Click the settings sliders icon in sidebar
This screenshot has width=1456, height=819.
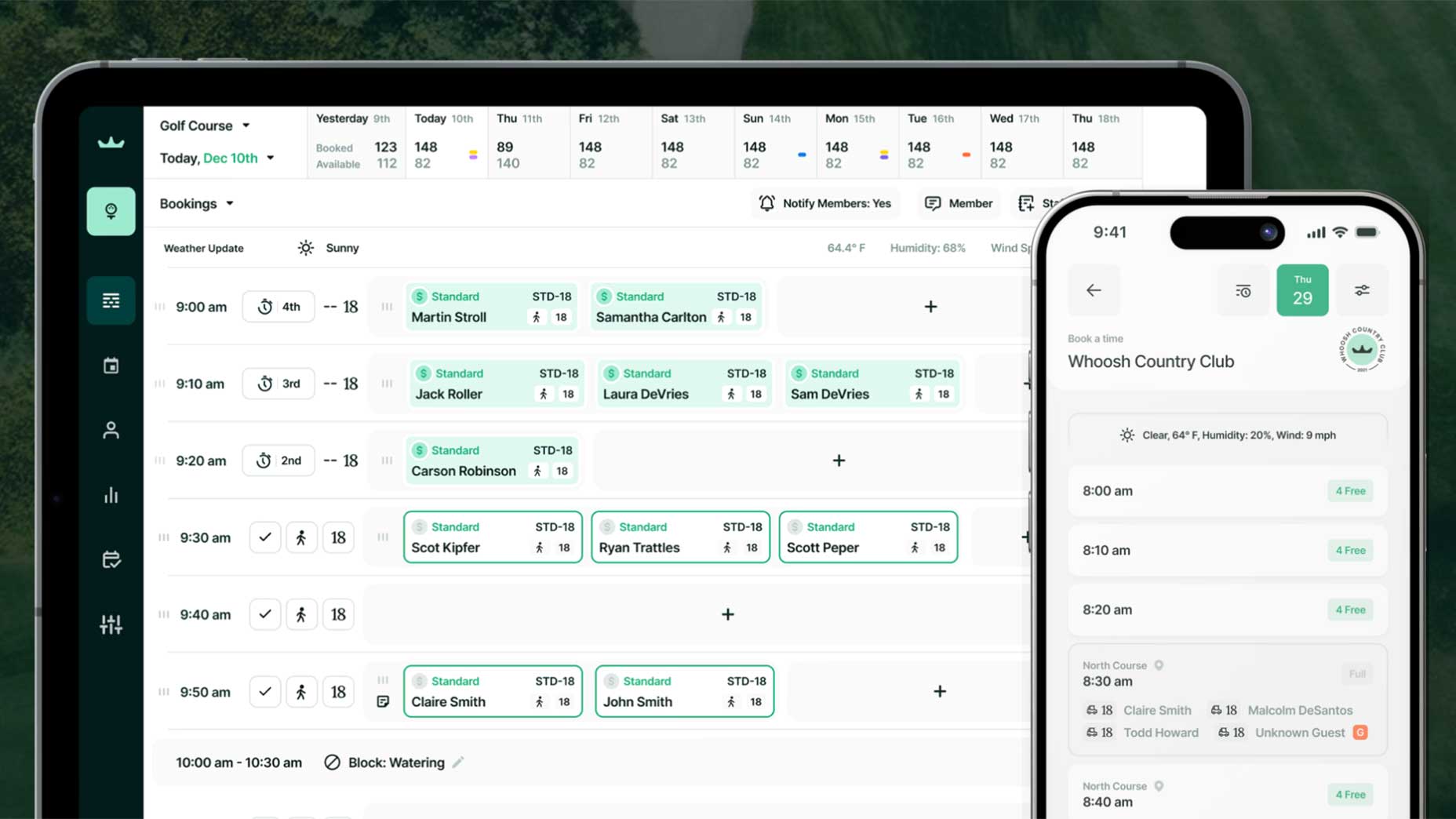click(x=111, y=624)
